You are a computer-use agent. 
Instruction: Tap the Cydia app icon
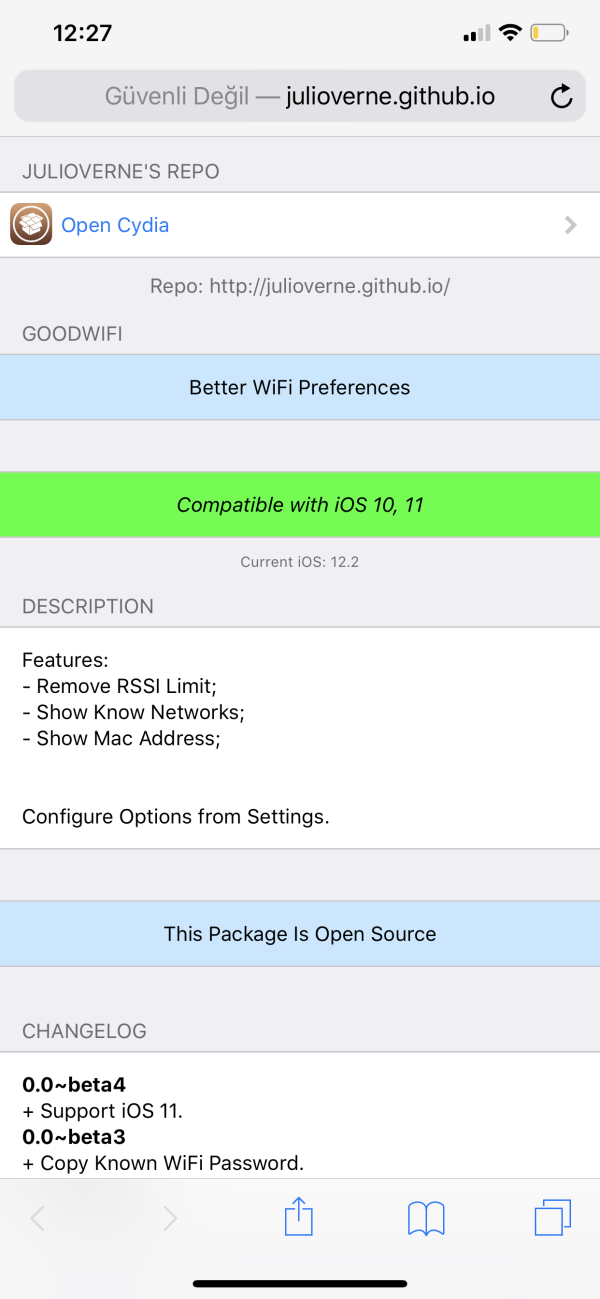(x=31, y=225)
